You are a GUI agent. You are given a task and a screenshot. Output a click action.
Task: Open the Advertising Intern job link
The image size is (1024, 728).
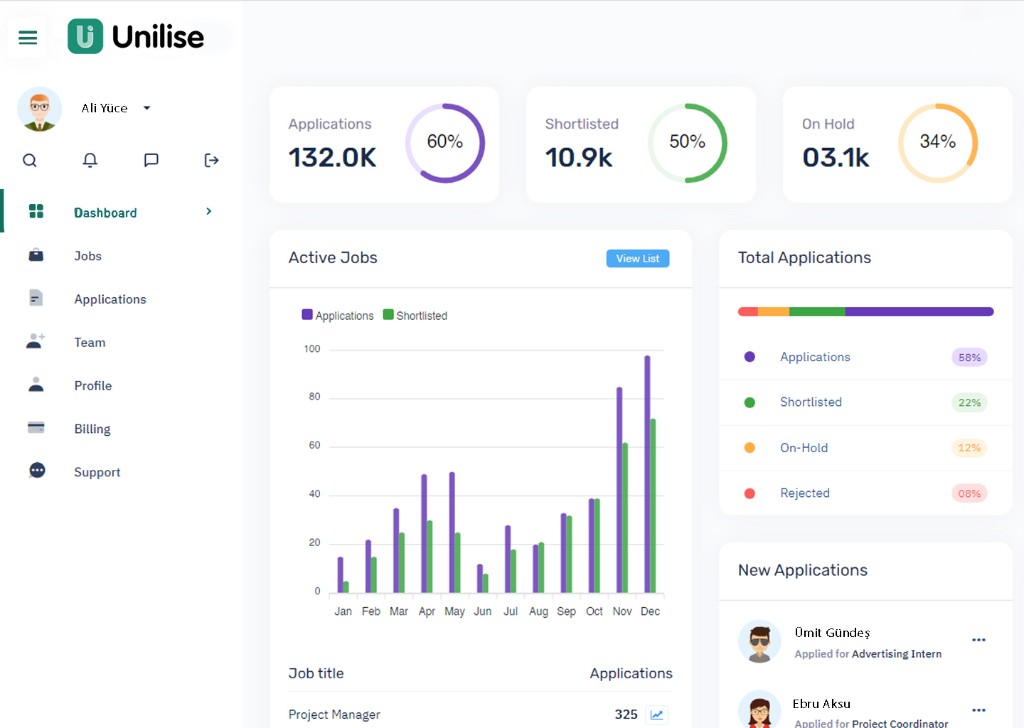tap(897, 654)
